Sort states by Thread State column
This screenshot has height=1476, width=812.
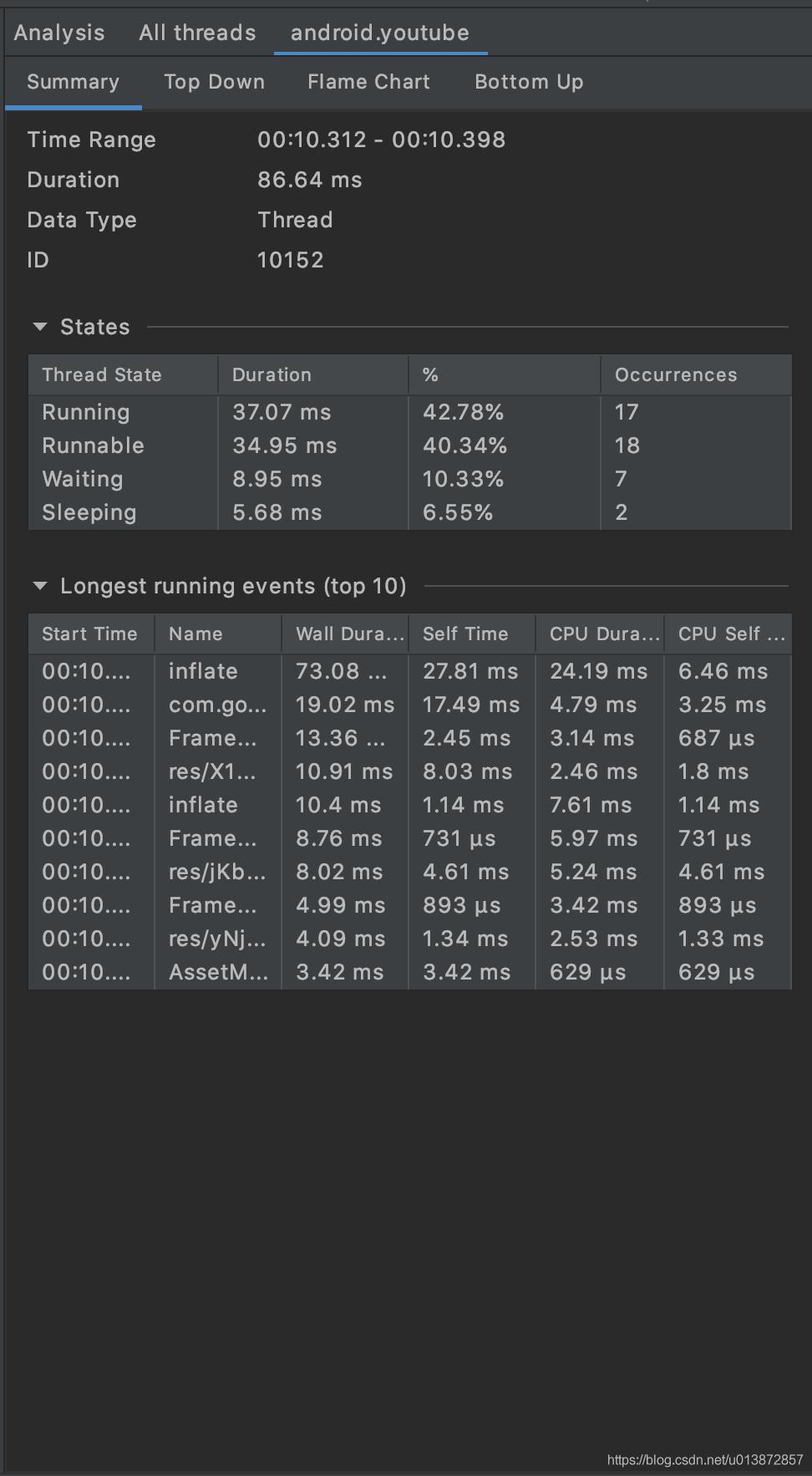click(102, 374)
